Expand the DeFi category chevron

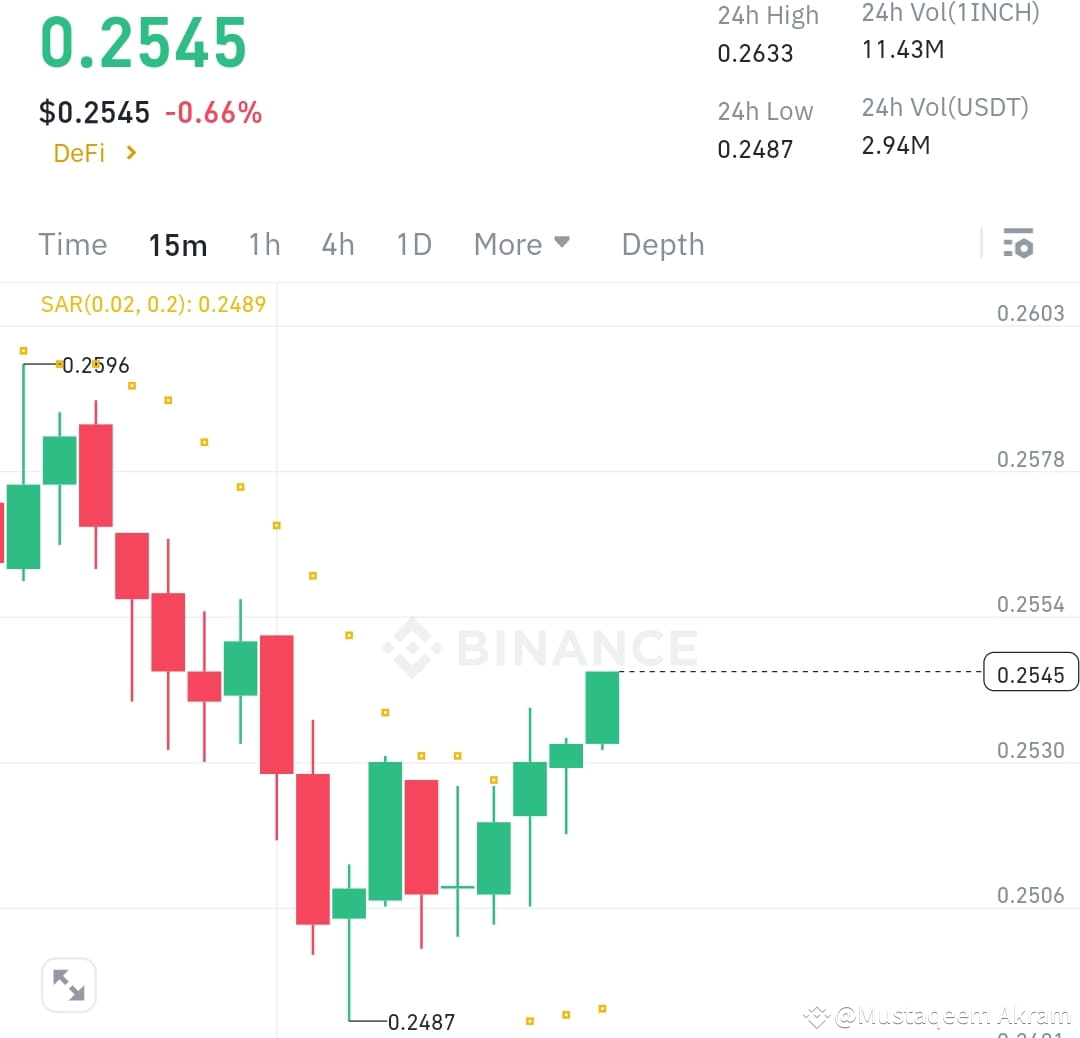[130, 153]
